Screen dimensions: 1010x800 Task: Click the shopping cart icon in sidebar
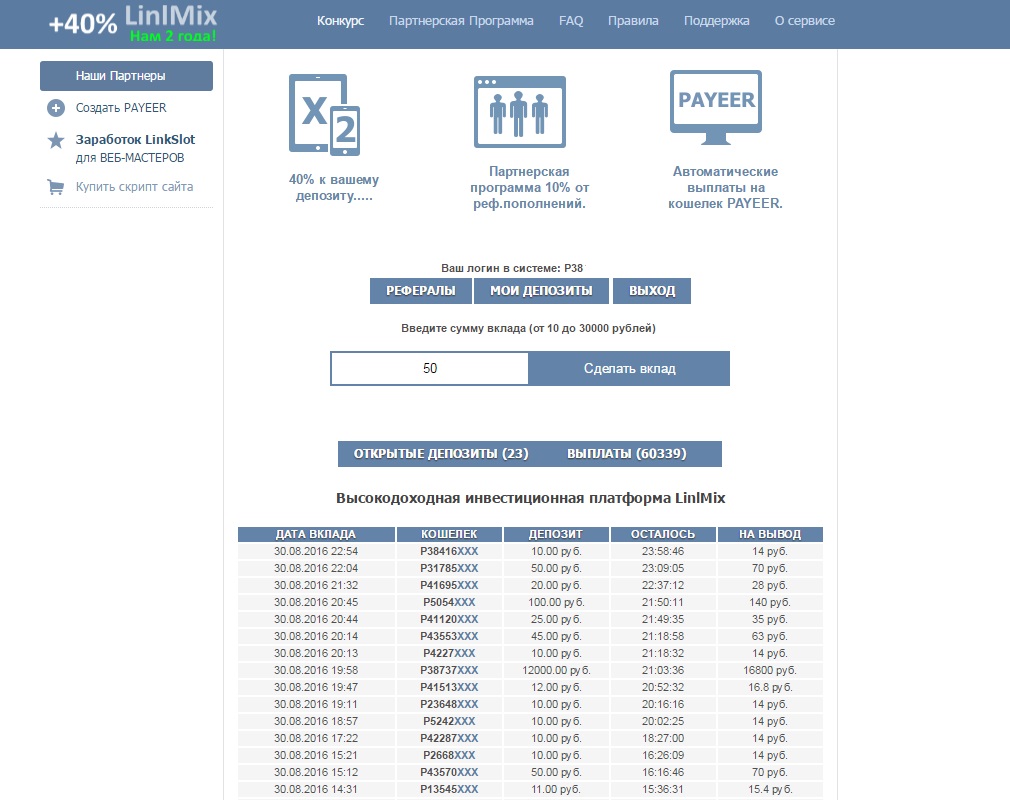click(56, 186)
